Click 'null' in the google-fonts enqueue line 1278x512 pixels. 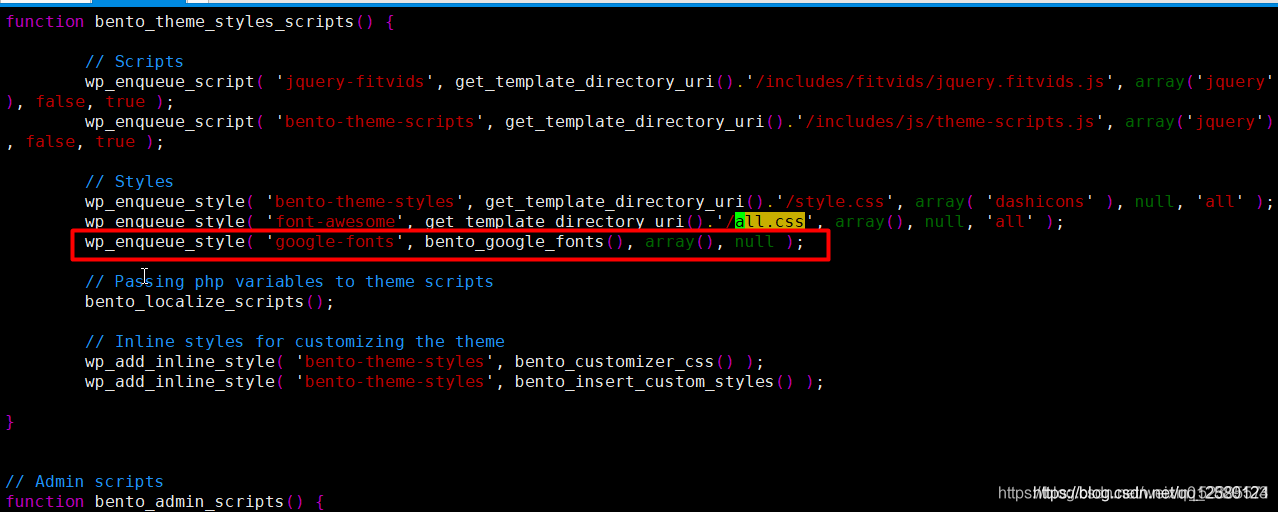pos(755,241)
